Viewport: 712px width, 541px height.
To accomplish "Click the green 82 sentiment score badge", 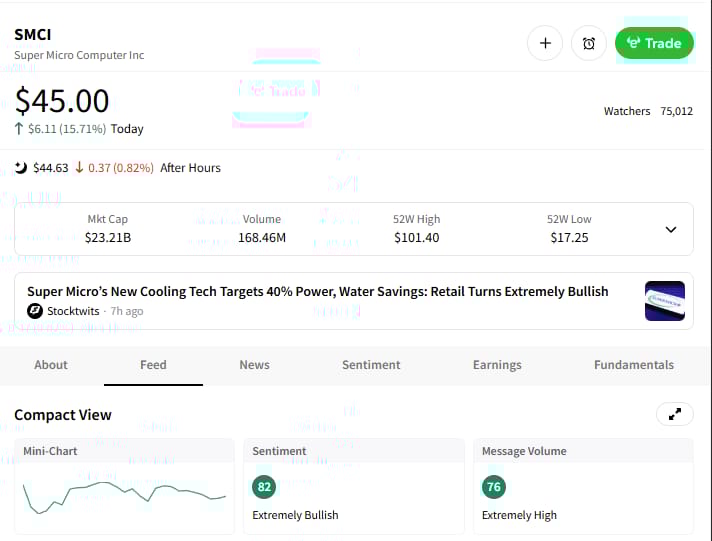I will click(264, 487).
